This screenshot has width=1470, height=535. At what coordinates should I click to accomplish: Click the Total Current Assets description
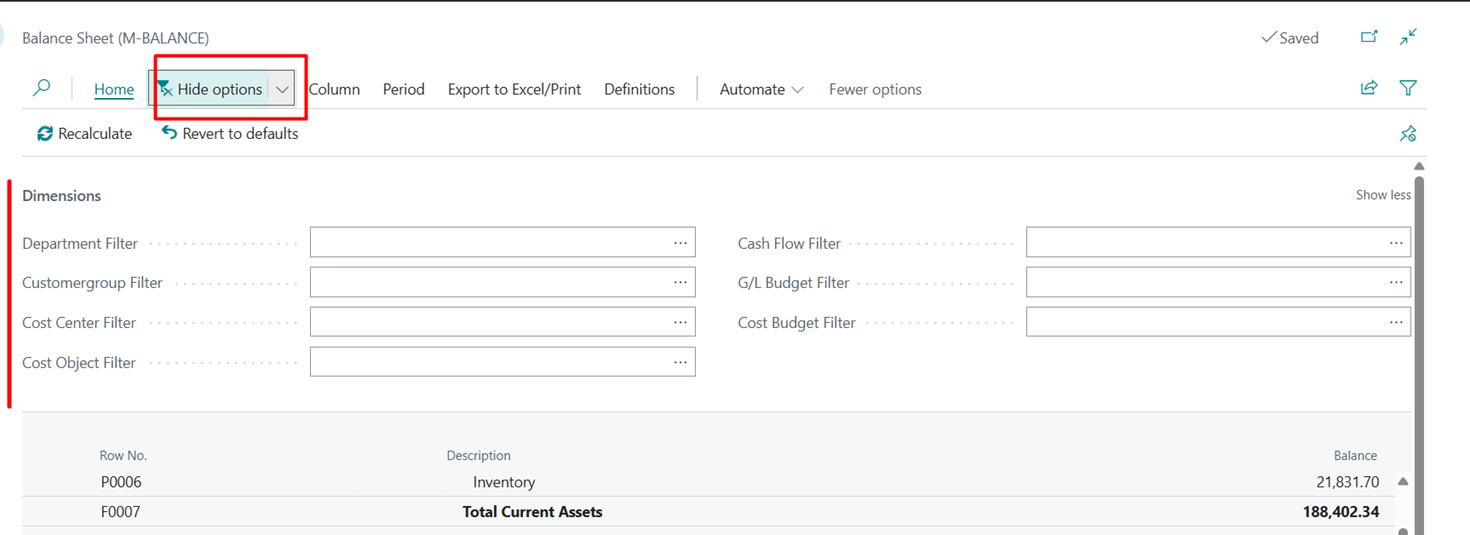coord(532,512)
